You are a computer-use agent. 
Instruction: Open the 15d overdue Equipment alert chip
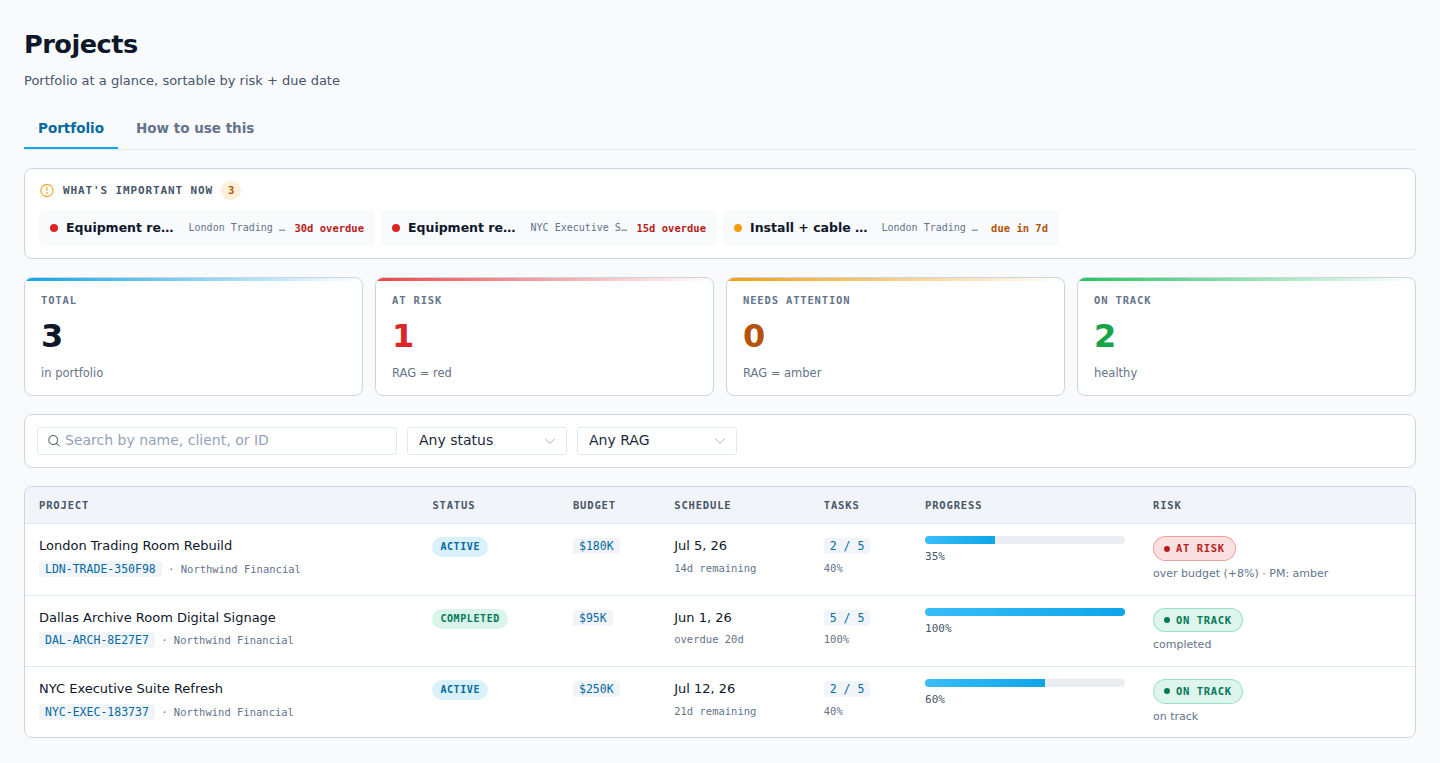549,228
